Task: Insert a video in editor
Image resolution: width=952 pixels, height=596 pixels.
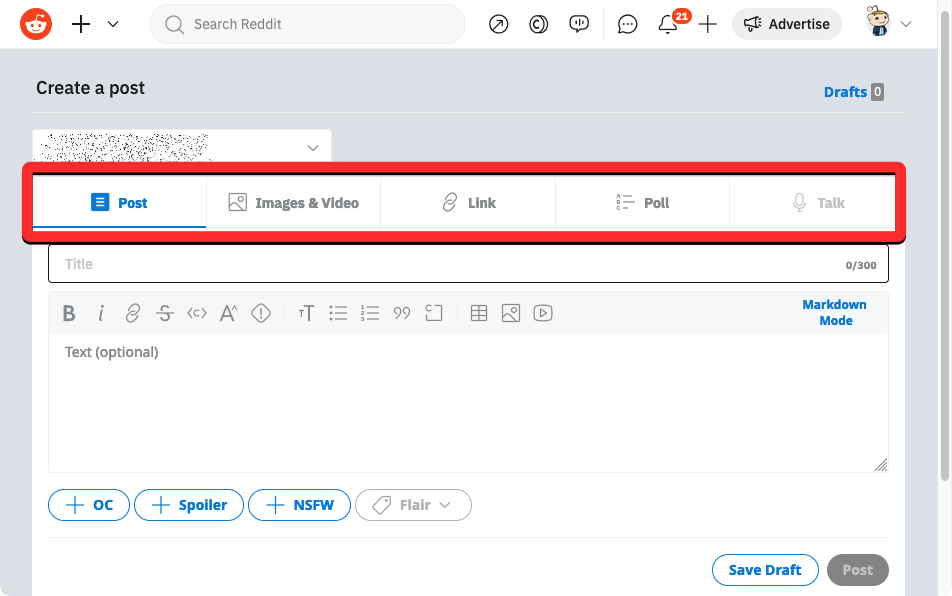Action: coord(542,314)
